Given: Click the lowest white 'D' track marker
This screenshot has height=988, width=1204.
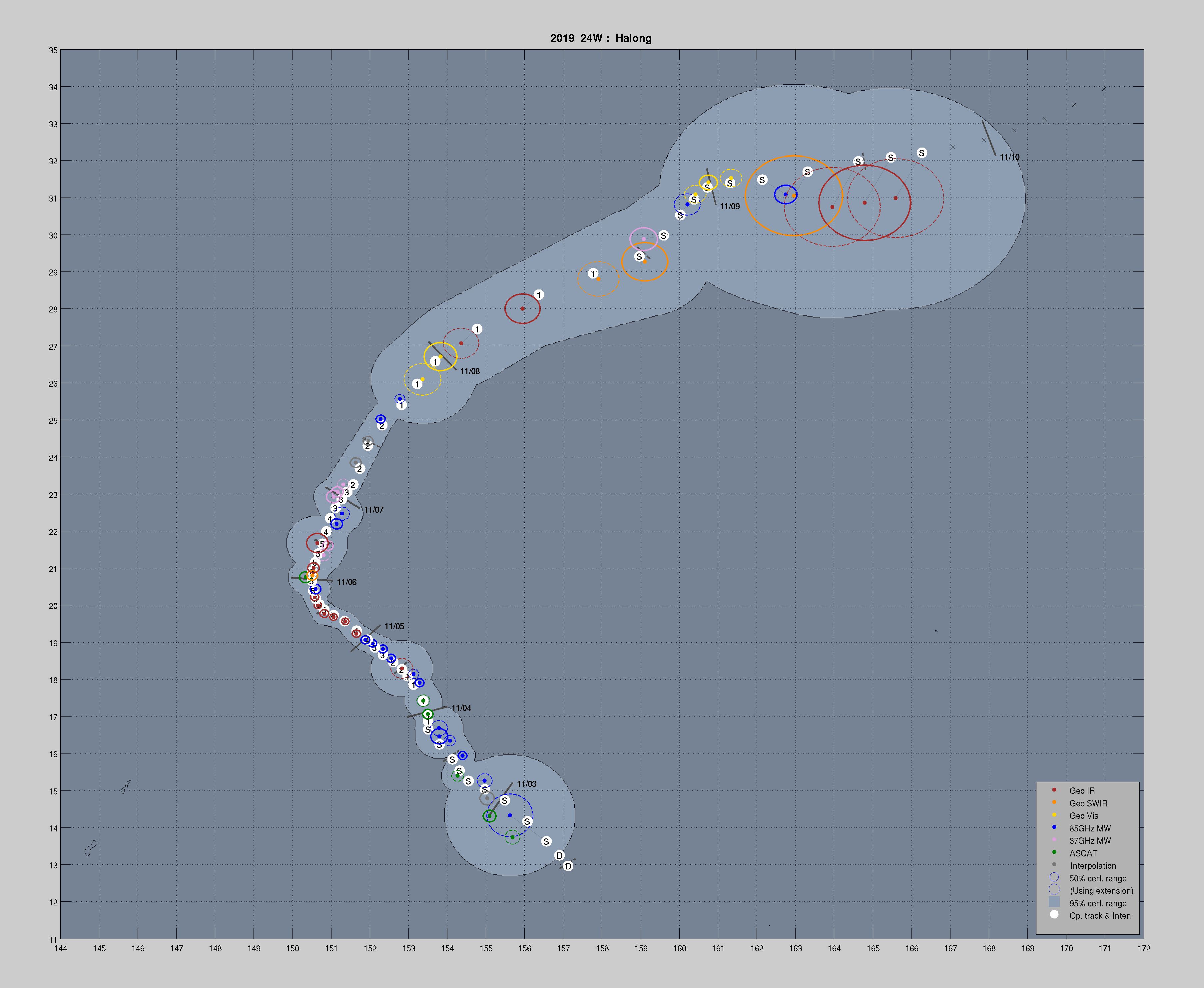Looking at the screenshot, I should point(568,866).
